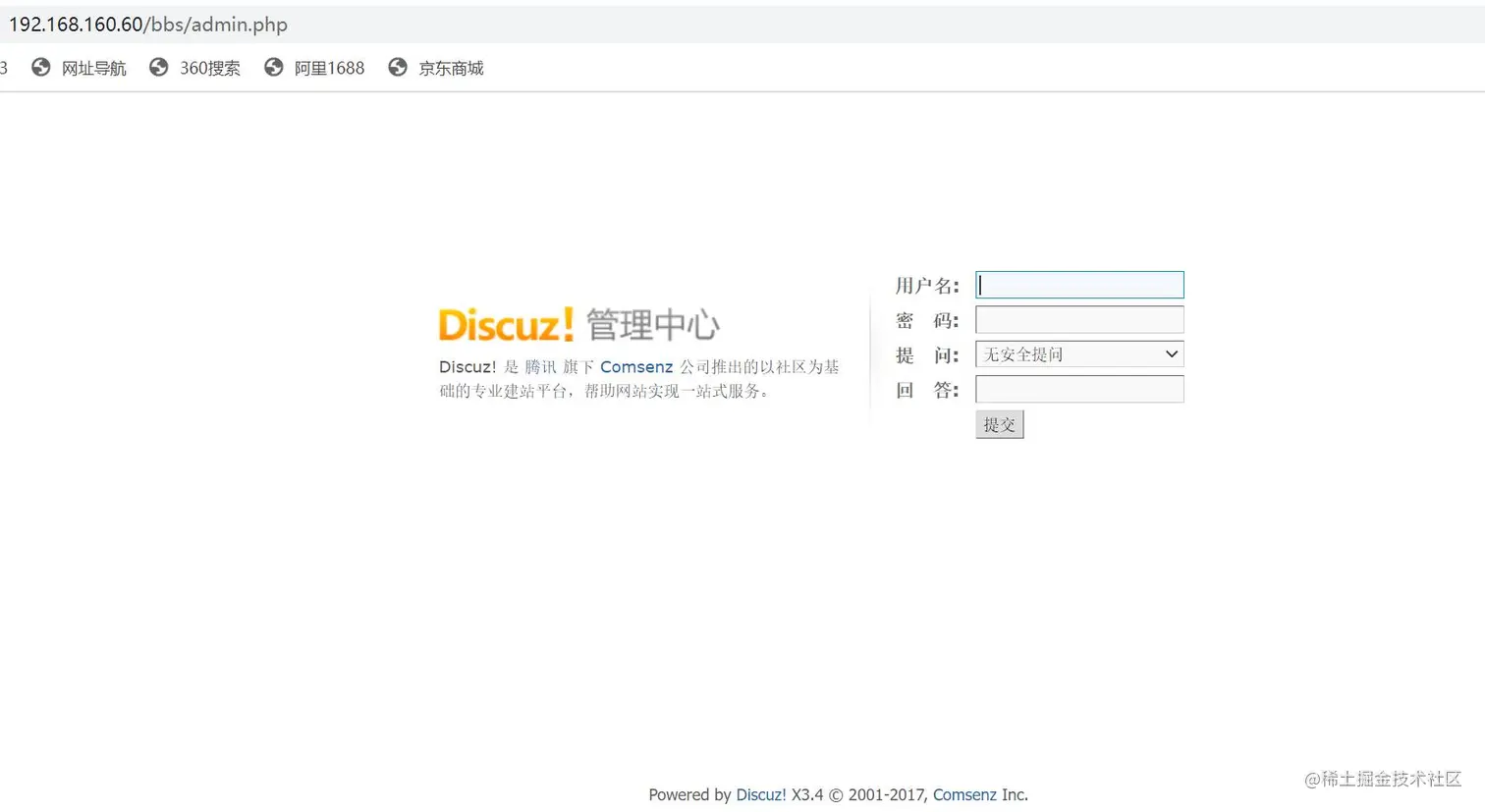This screenshot has width=1485, height=812.
Task: Click the globe icon beside 360搜索 bookmark
Action: [x=158, y=67]
